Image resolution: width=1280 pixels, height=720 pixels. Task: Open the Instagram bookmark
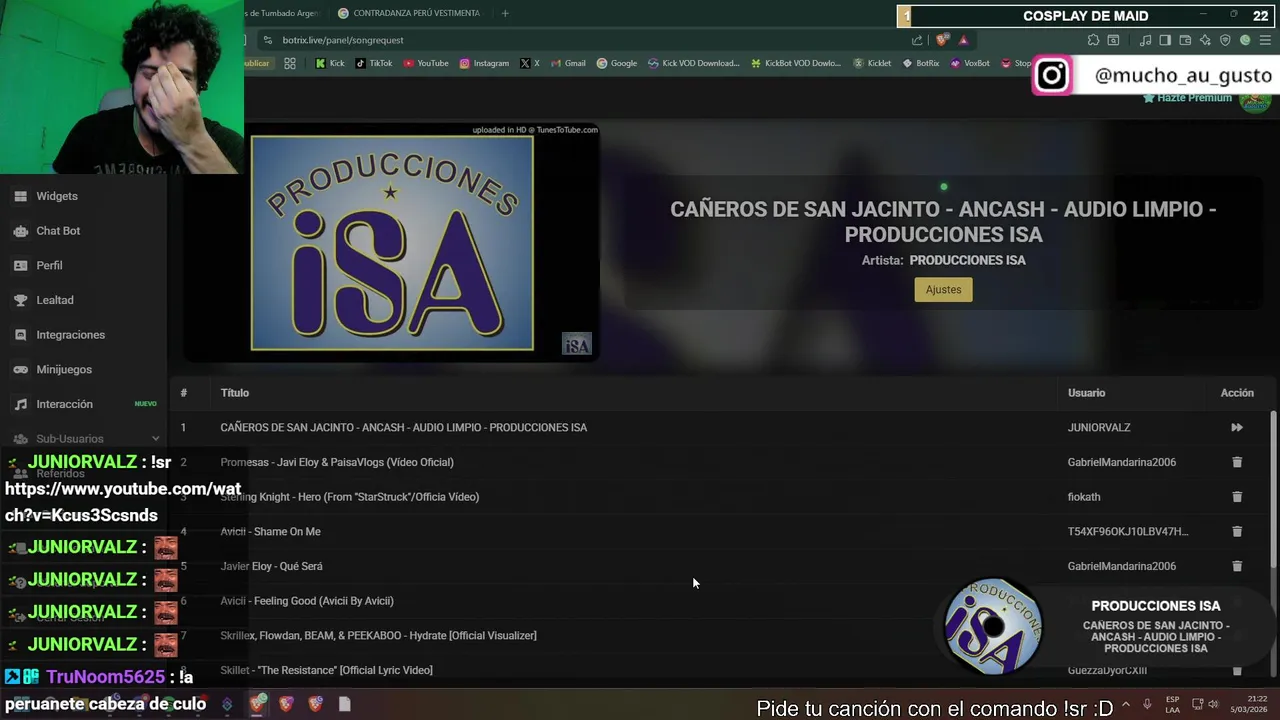coord(484,63)
